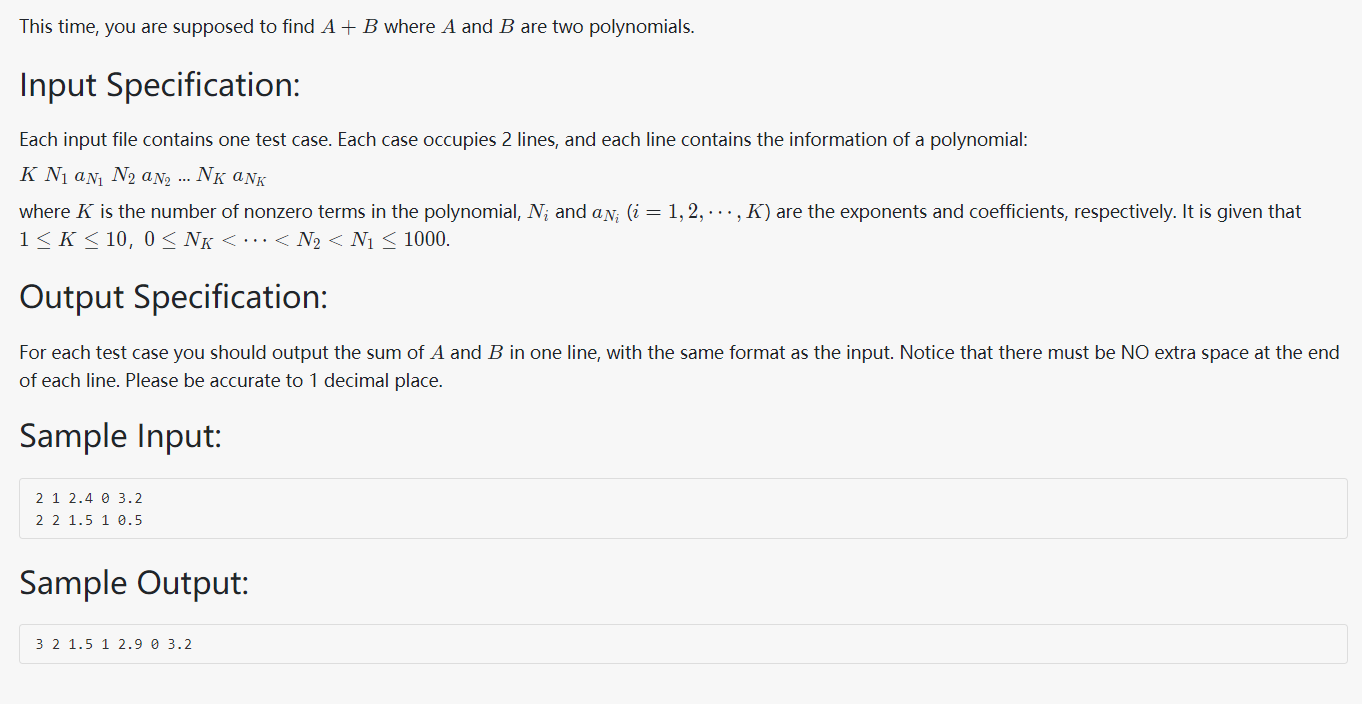This screenshot has height=713, width=1362.
Task: Click the sentence "Please be accurate to 1 decimal place."
Action: (x=284, y=381)
